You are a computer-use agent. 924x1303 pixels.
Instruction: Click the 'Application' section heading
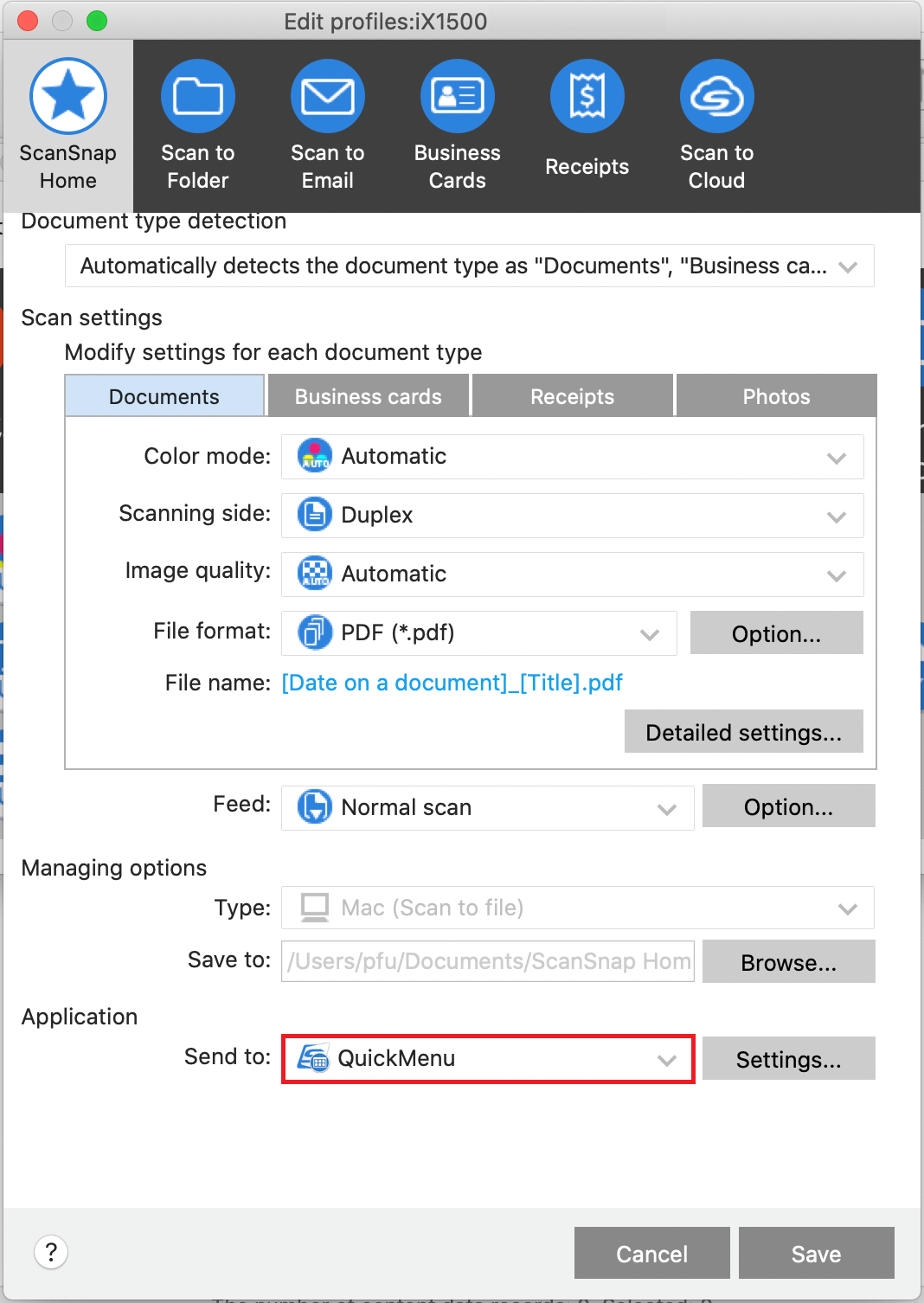pos(80,1017)
